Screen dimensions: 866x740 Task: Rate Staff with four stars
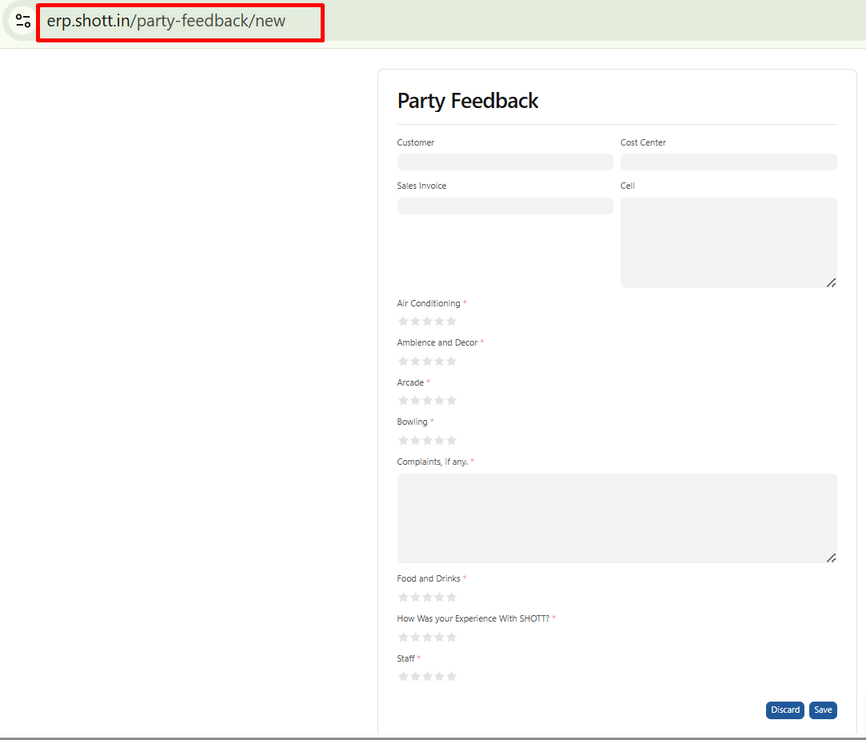click(439, 676)
